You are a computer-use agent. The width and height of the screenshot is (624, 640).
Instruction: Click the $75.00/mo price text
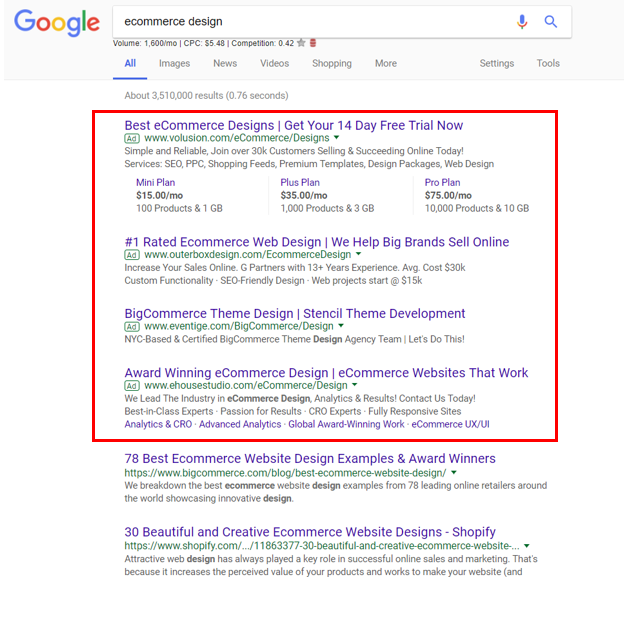[448, 196]
